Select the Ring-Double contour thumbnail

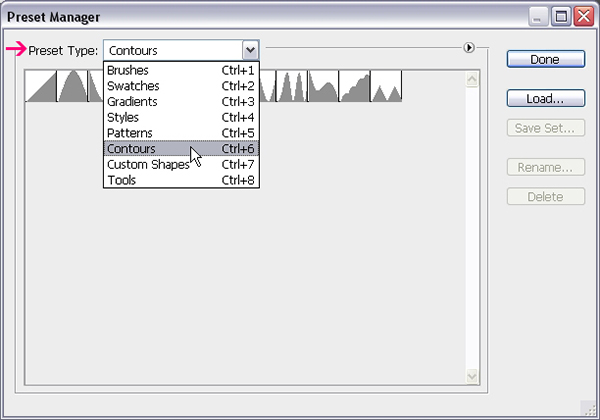292,86
